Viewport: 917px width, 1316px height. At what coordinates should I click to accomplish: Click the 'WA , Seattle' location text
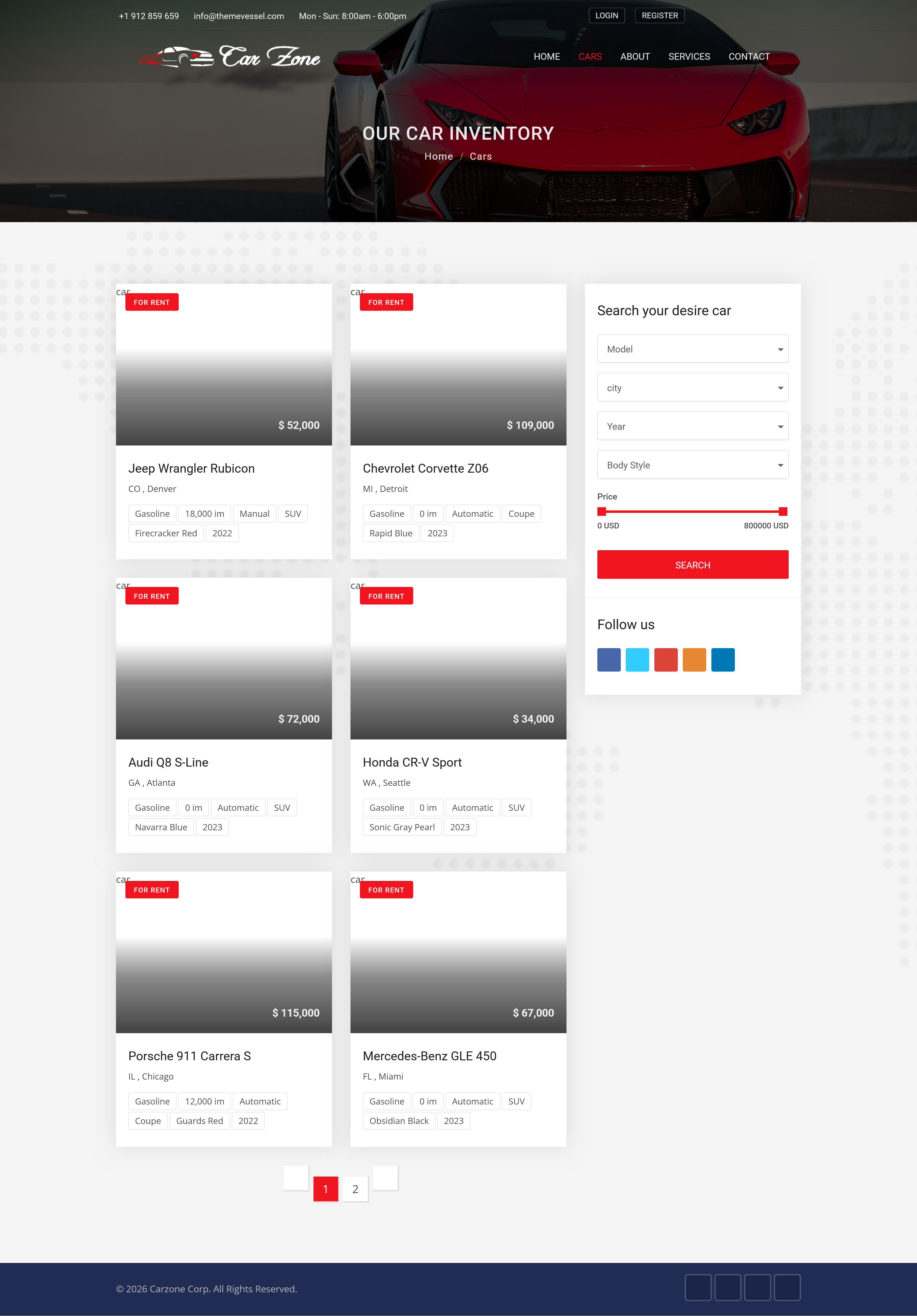pyautogui.click(x=386, y=782)
